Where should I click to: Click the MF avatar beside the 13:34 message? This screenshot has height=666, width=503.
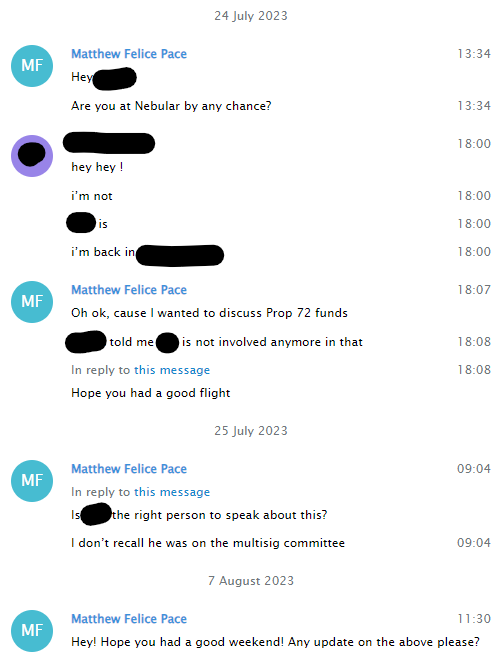coord(32,66)
